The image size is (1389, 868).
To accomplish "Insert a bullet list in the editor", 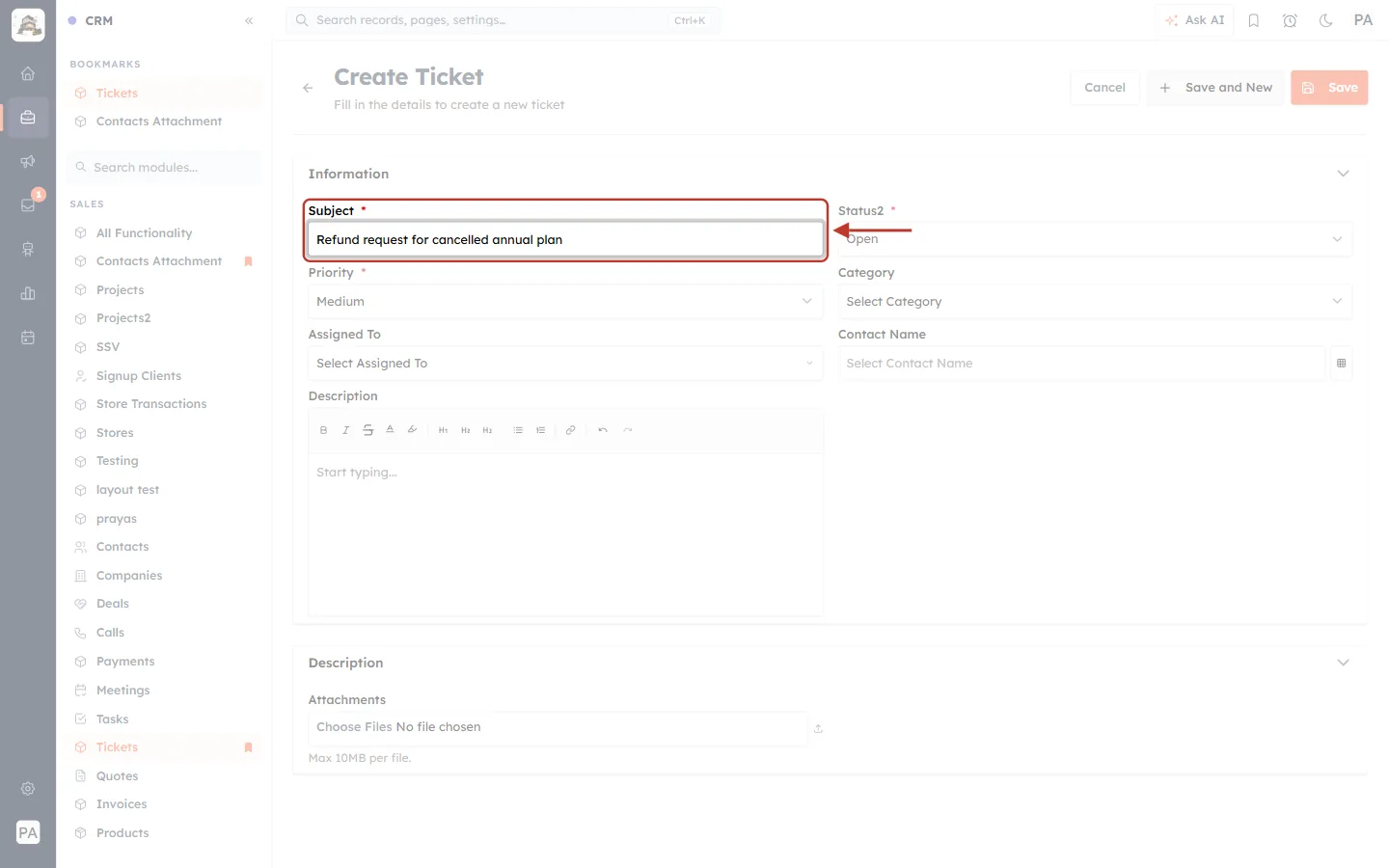I will [518, 430].
